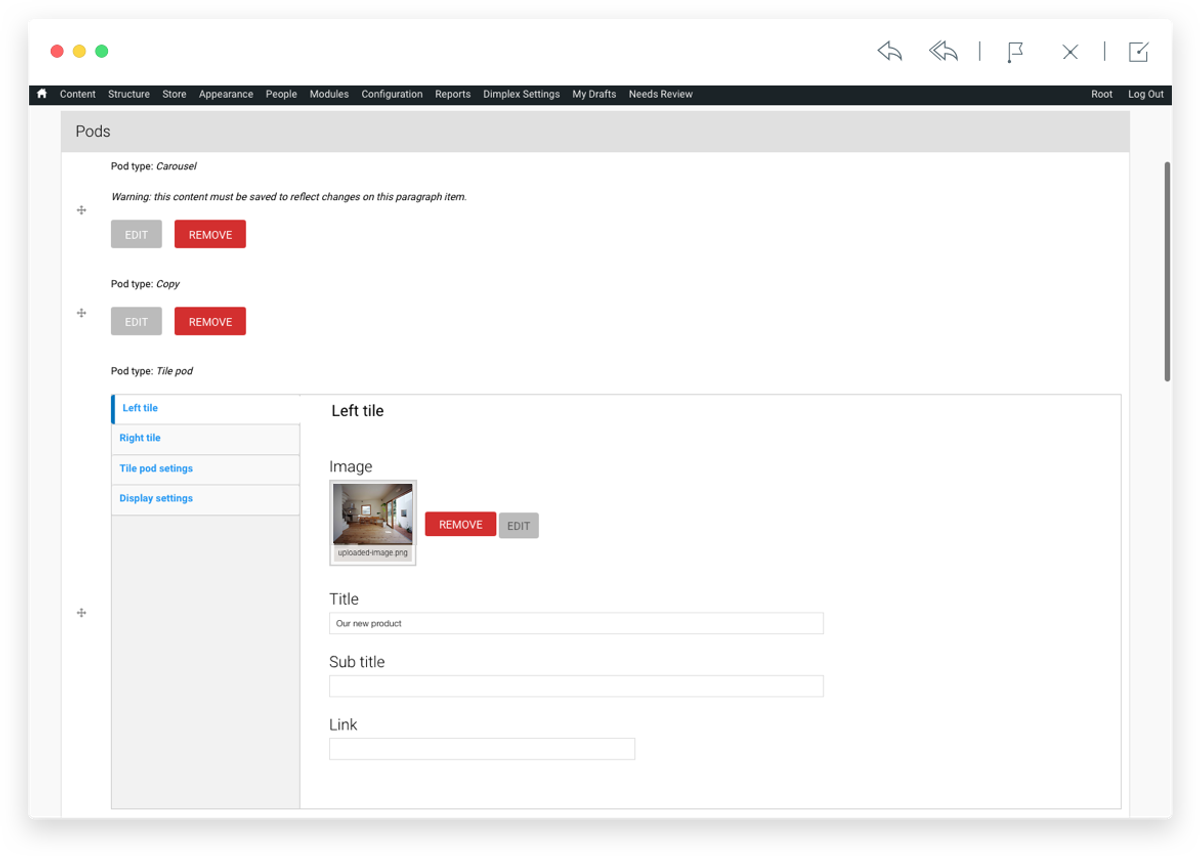Image resolution: width=1200 pixels, height=856 pixels.
Task: Click drag handle beside Tile pod
Action: 82,613
